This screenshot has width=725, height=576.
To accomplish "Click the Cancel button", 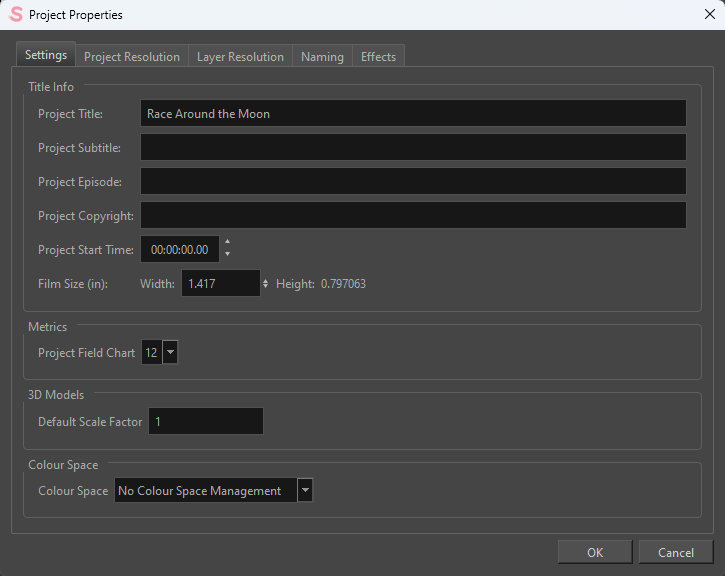I will click(x=675, y=552).
